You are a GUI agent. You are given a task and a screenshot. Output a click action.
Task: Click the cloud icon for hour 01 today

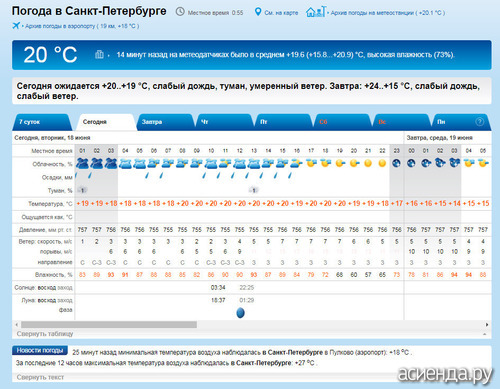[82, 164]
